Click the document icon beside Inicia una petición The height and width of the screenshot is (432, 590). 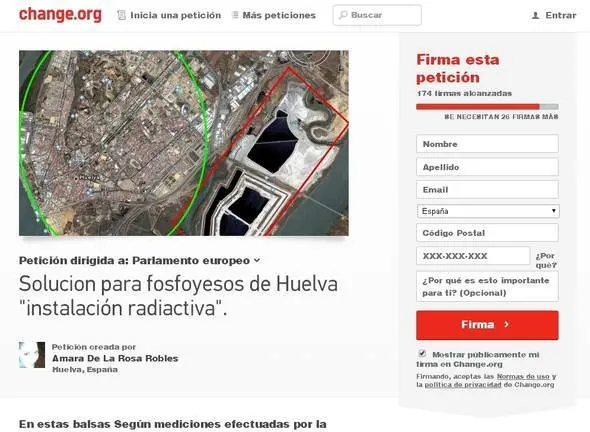pyautogui.click(x=121, y=15)
